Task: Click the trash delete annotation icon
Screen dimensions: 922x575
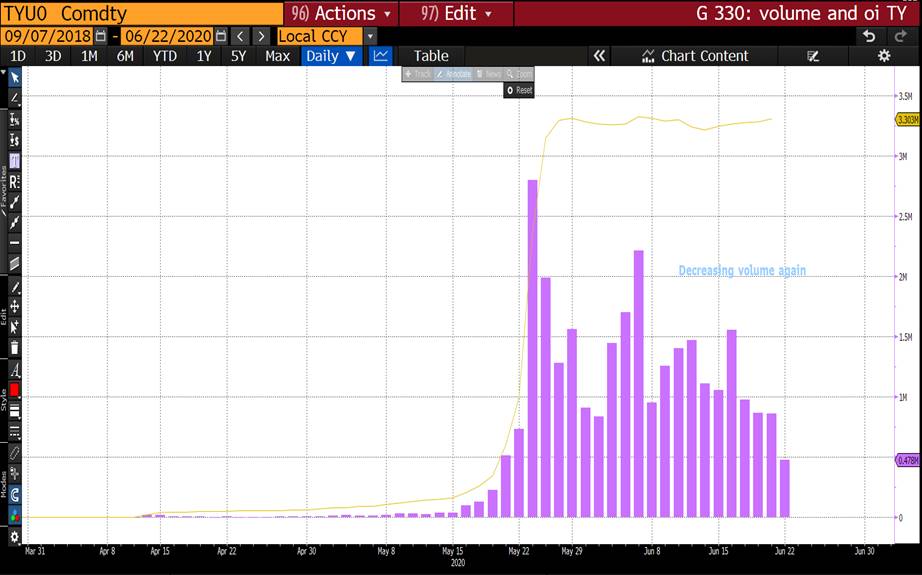Action: click(15, 347)
